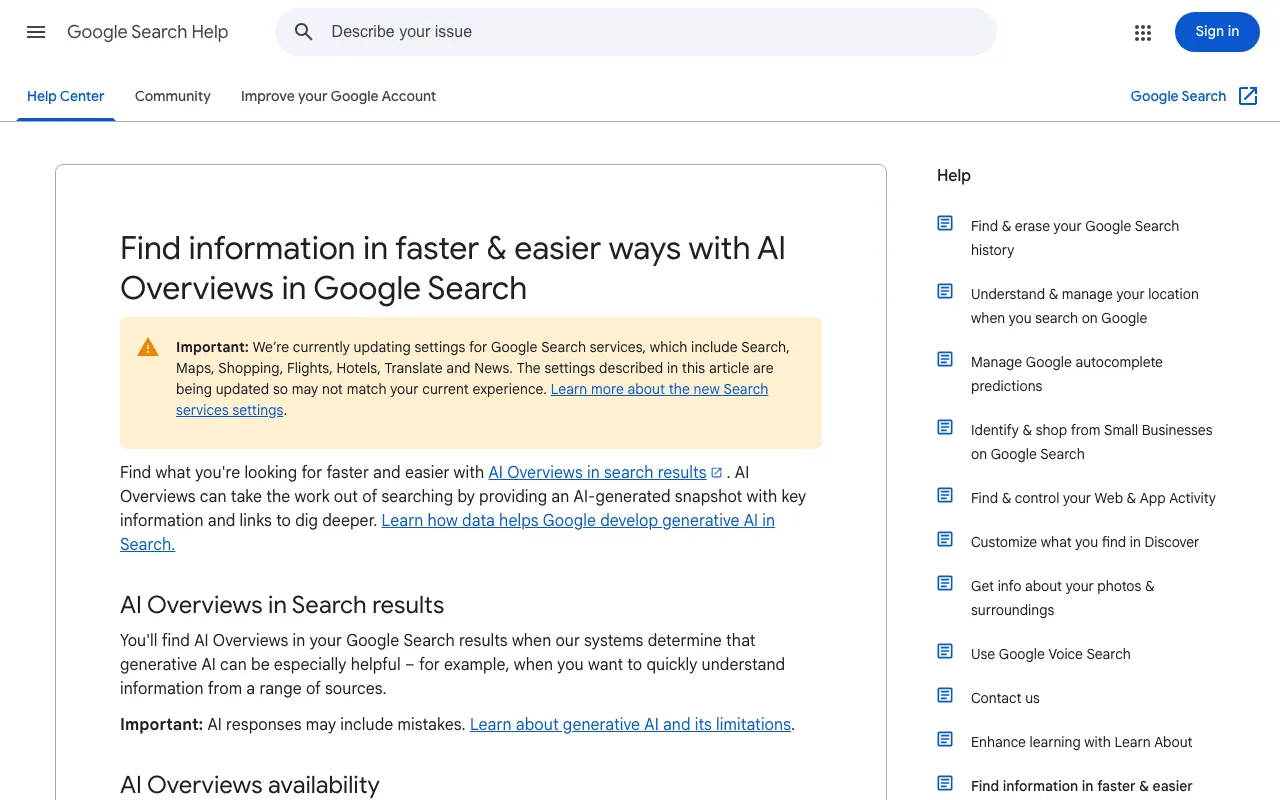Open Find & erase your Google Search history
This screenshot has height=800, width=1280.
click(x=1075, y=238)
